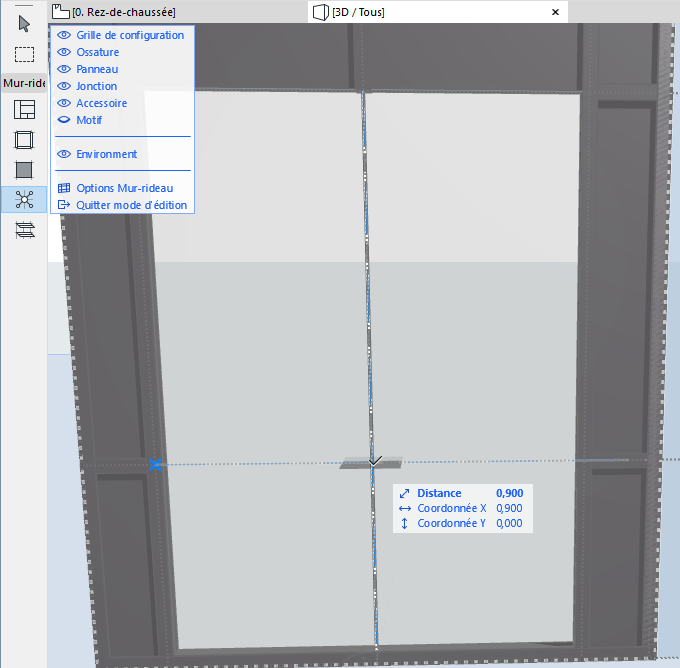
Task: Select the curtain wall Accessory tool
Action: [x=25, y=230]
